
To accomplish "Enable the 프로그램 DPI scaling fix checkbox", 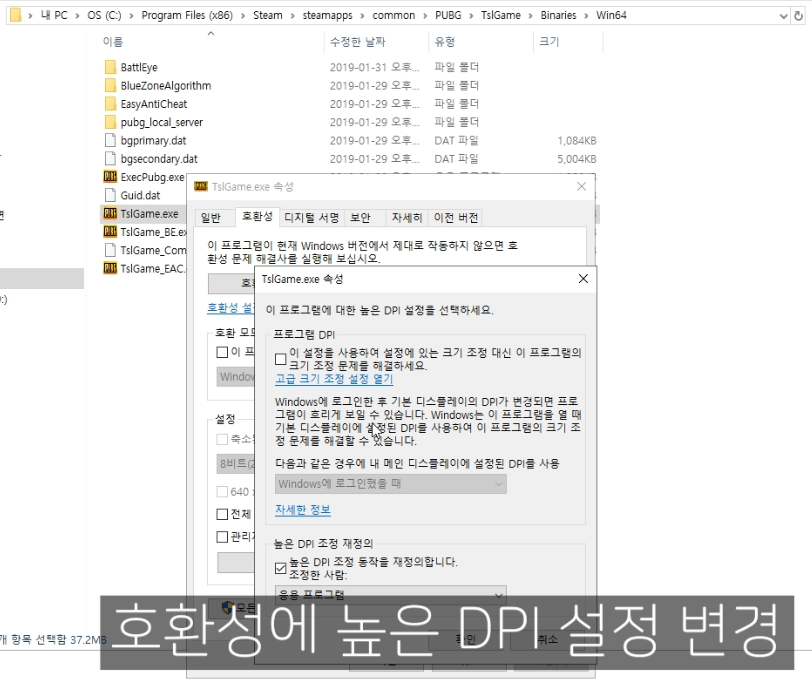I will [x=281, y=359].
